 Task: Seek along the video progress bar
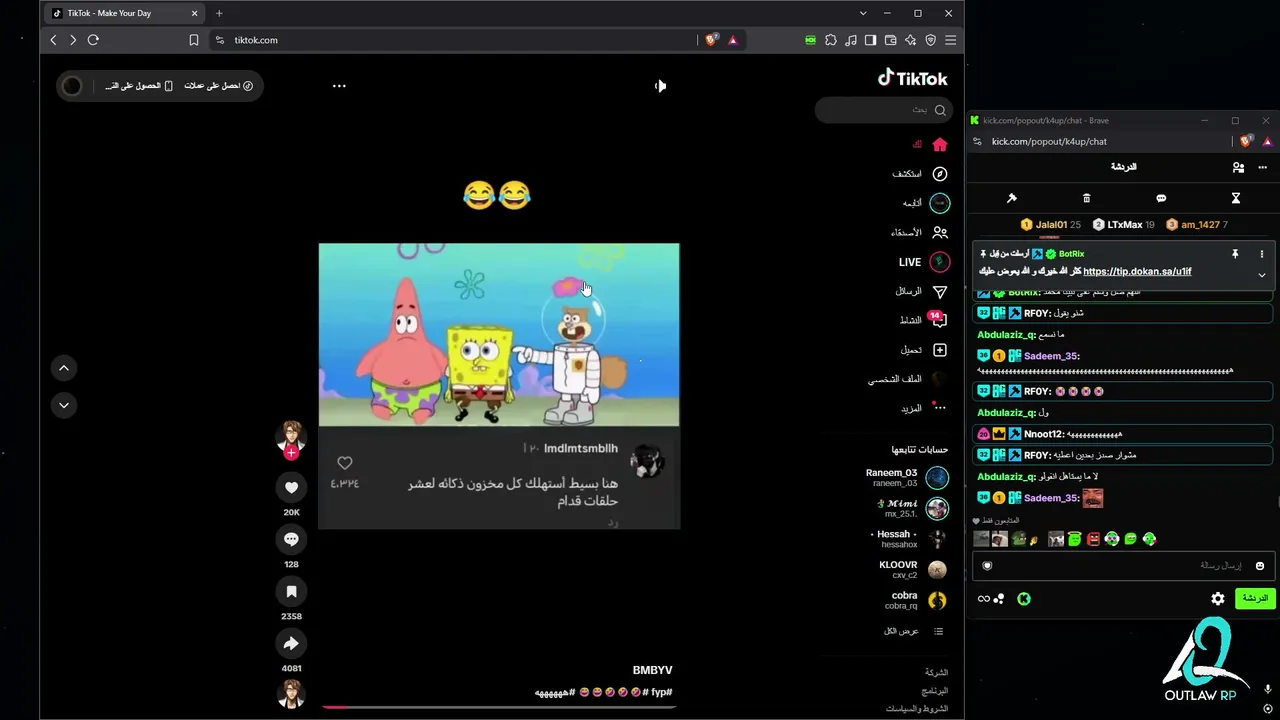point(499,707)
